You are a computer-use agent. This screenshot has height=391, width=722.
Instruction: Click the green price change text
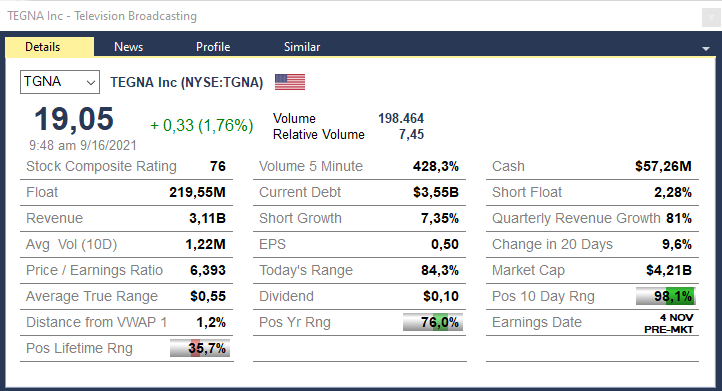(x=202, y=125)
